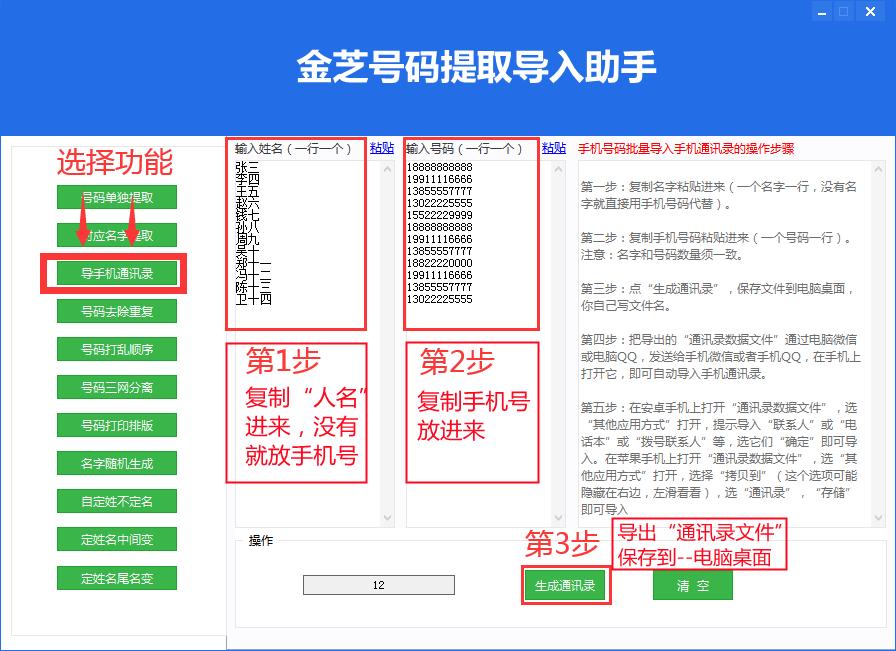Select 号码打乱顺序 to shuffle numbers
Image resolution: width=896 pixels, height=651 pixels.
(116, 349)
